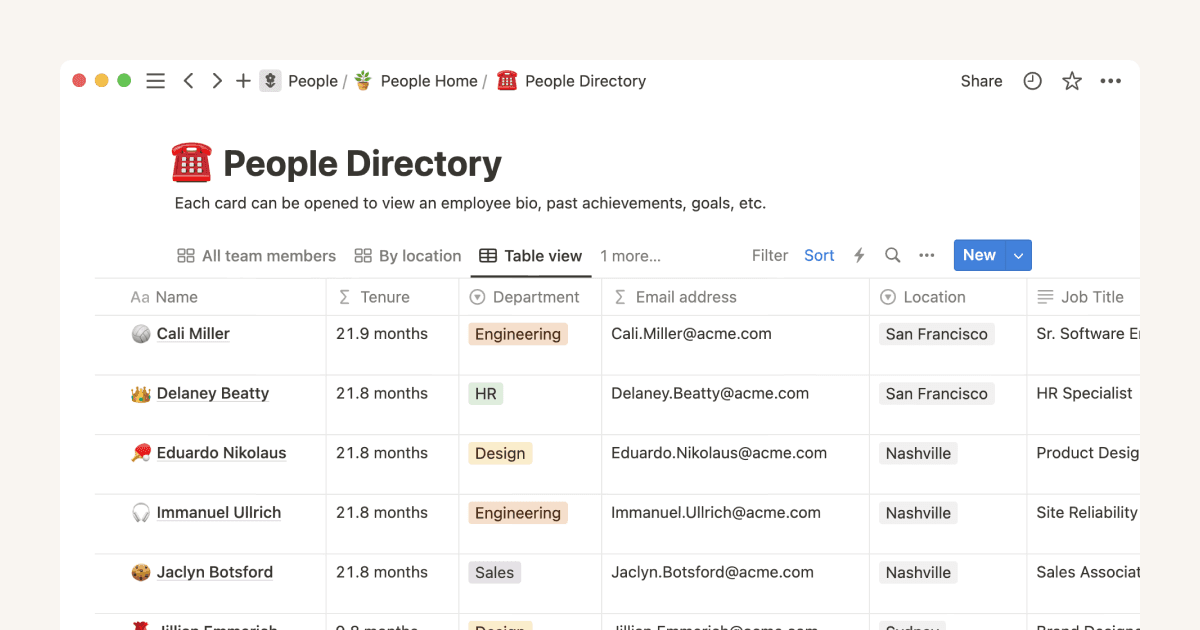Viewport: 1200px width, 630px height.
Task: Click the Engineering tag in Cali Miller's row
Action: point(517,334)
